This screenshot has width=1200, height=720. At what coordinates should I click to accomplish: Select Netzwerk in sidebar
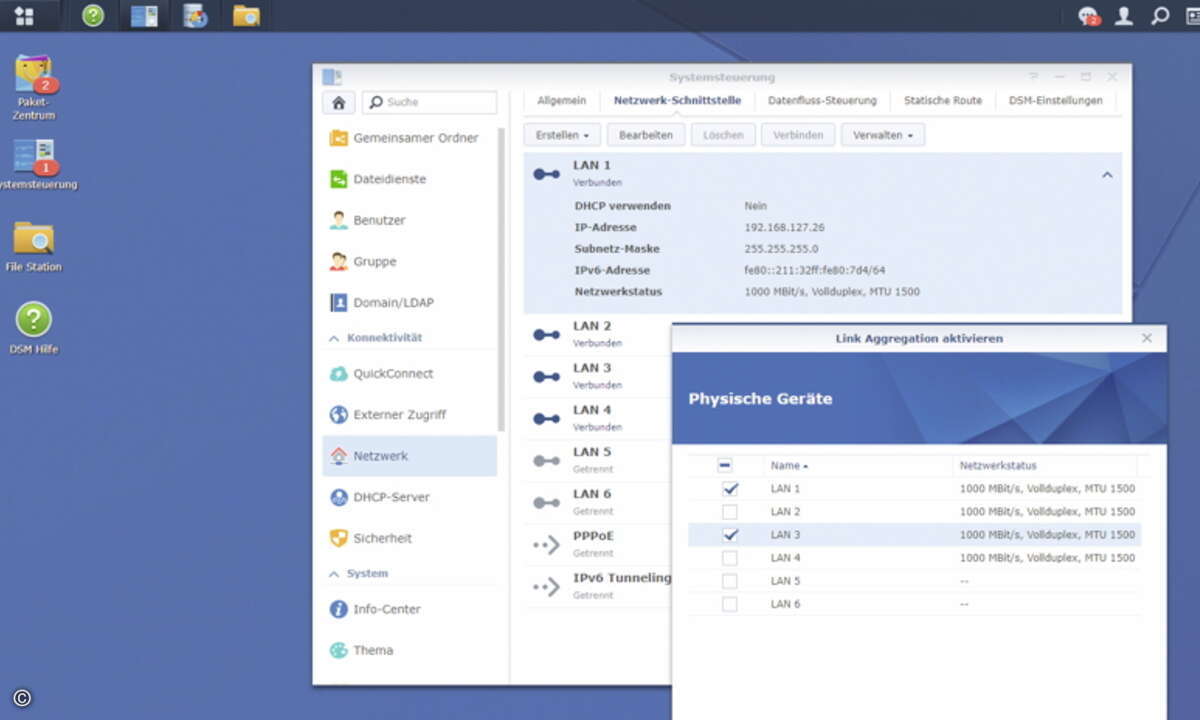[x=409, y=455]
